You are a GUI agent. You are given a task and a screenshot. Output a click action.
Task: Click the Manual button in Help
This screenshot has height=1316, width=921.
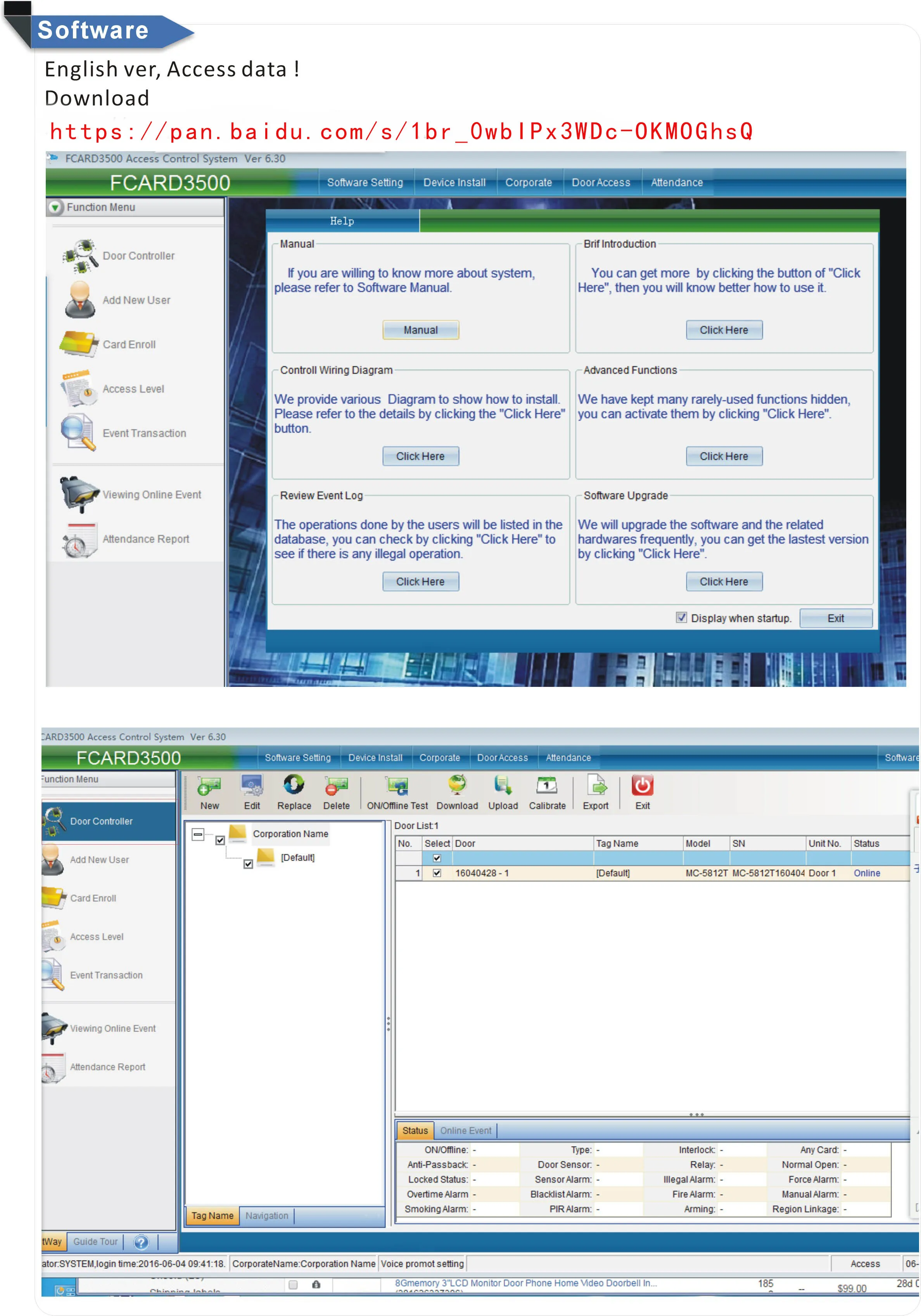(420, 330)
